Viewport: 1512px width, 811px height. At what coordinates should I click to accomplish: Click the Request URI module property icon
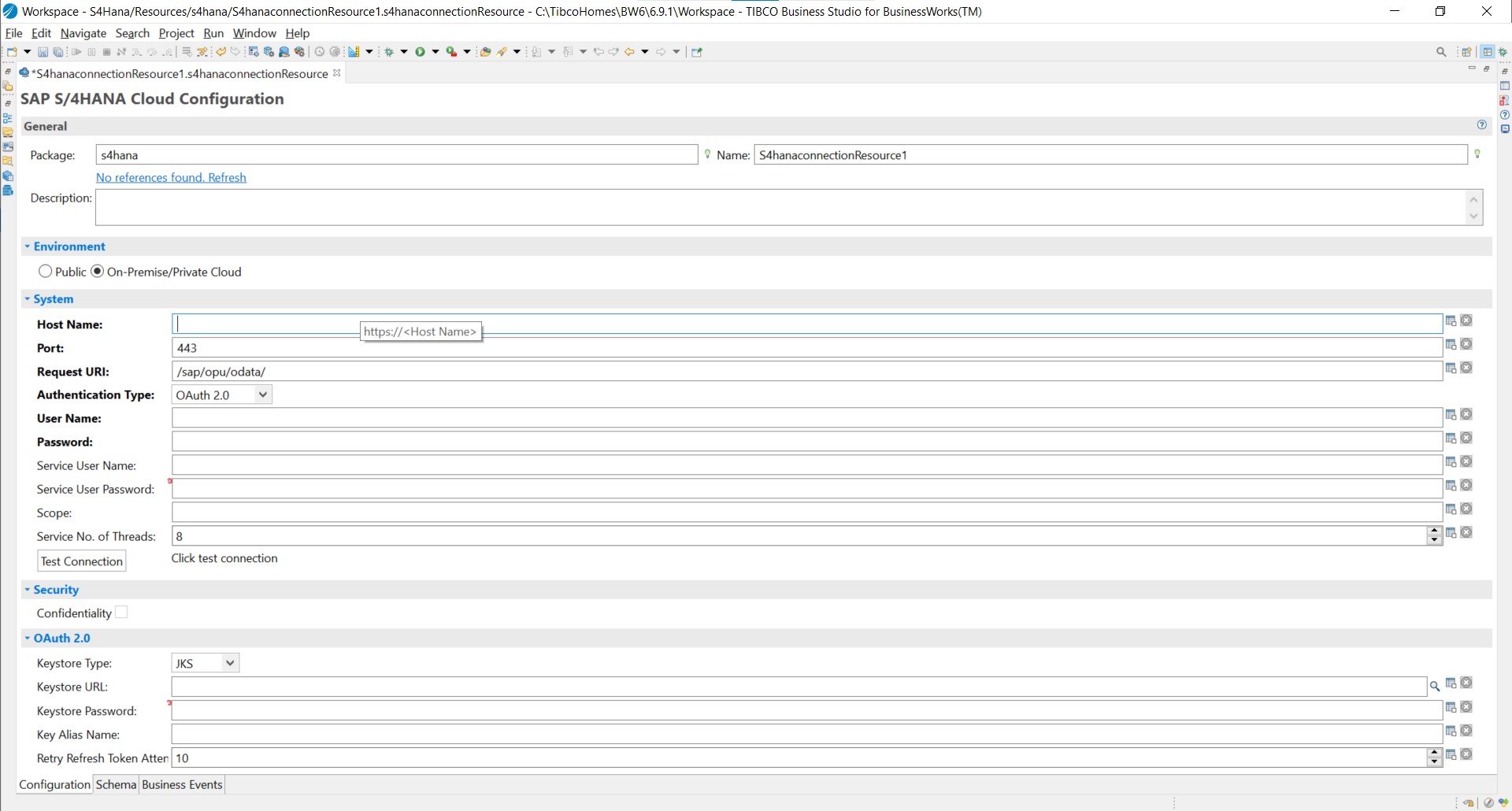click(1451, 368)
